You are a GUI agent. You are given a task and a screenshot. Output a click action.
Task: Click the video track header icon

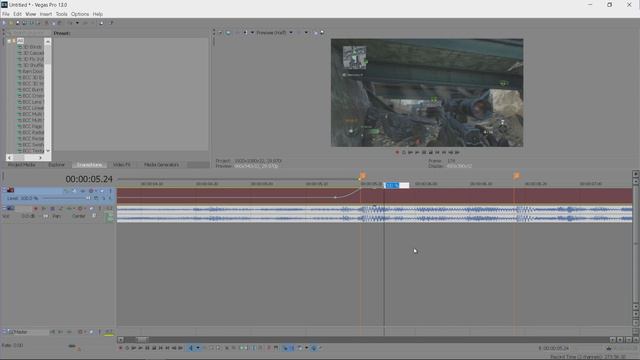coord(11,190)
